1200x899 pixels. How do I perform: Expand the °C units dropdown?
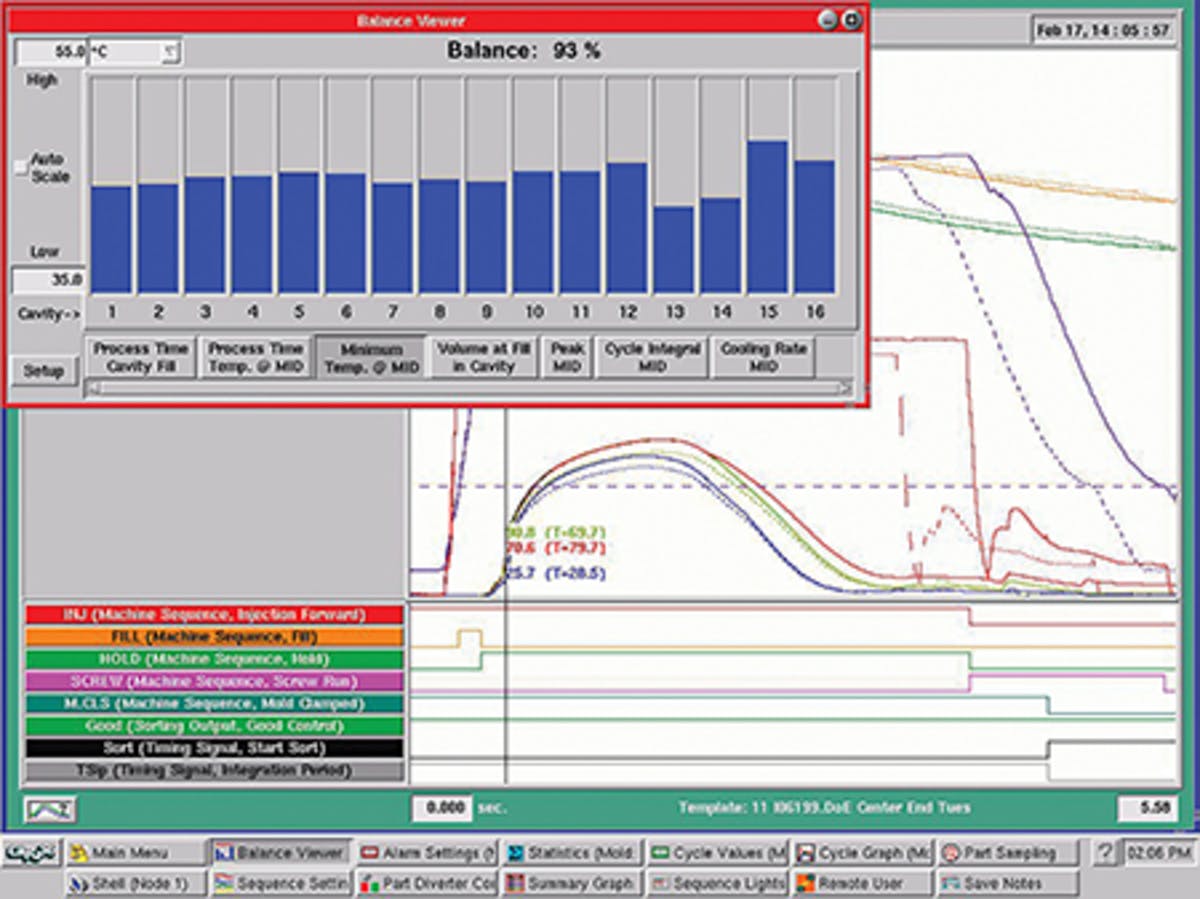coord(170,51)
